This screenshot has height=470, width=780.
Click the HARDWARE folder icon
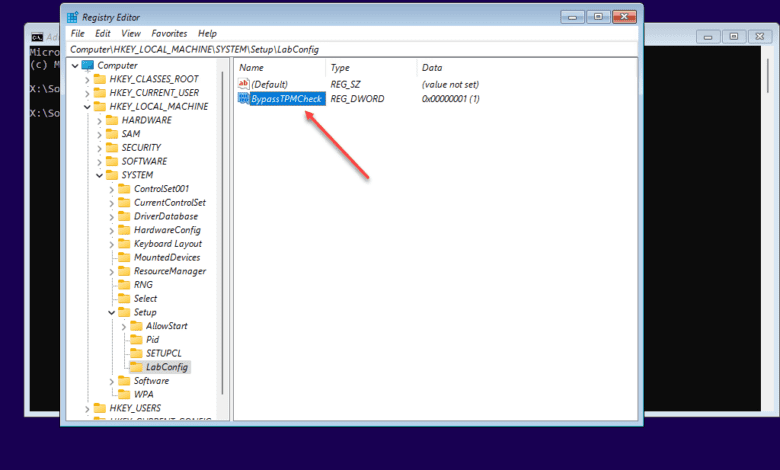[x=112, y=120]
